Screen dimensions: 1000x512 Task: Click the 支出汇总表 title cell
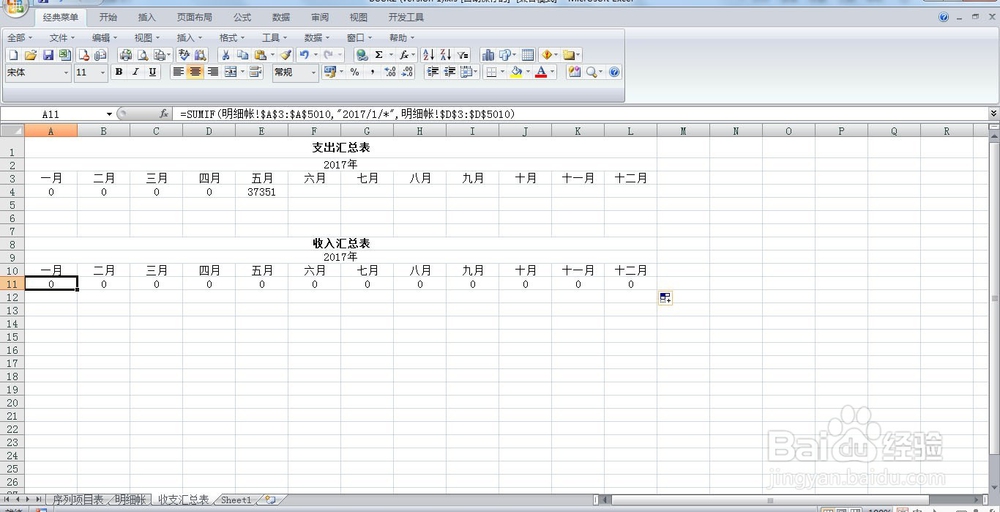[341, 147]
